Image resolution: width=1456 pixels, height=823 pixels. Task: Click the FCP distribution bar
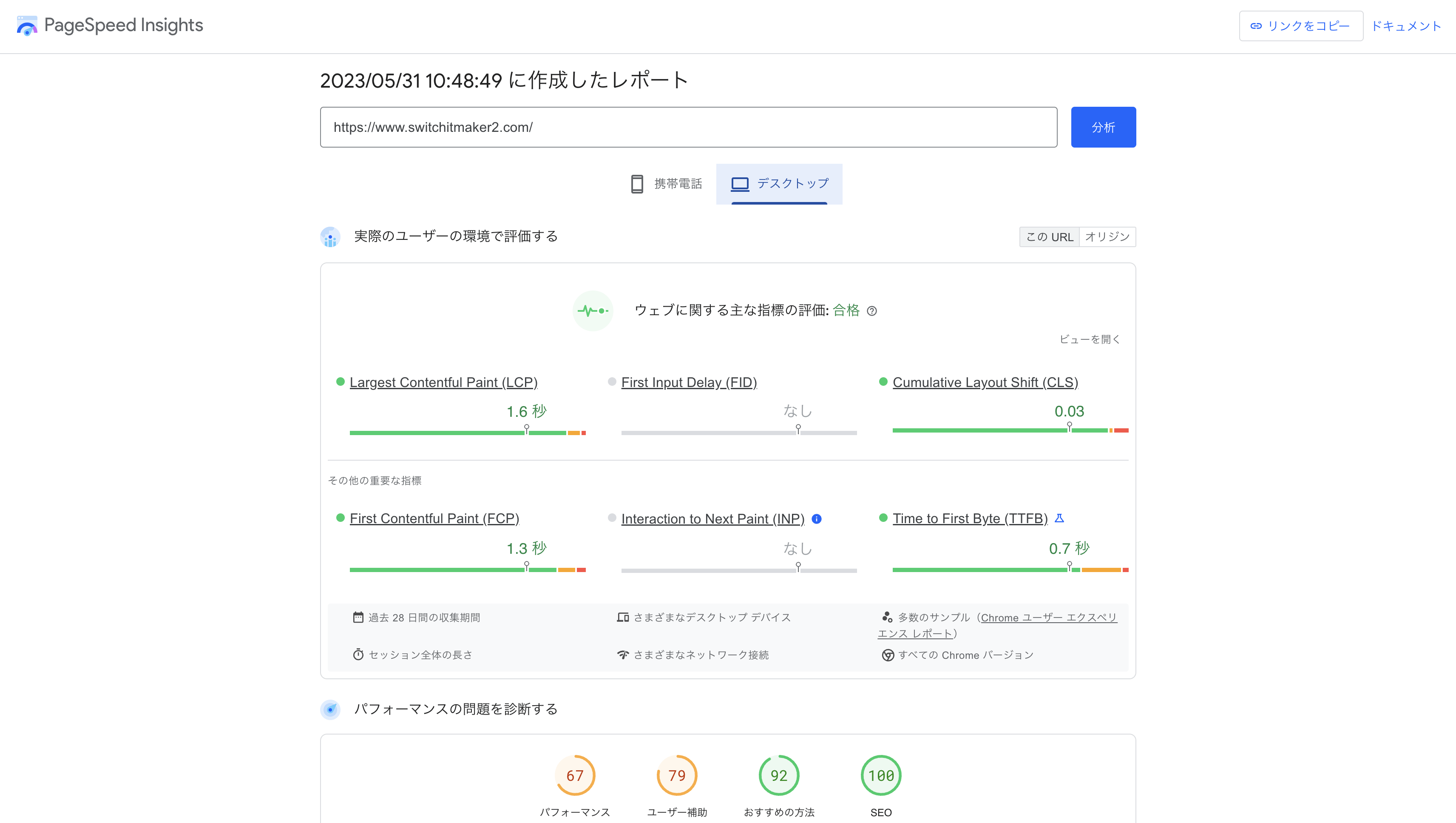coord(468,570)
